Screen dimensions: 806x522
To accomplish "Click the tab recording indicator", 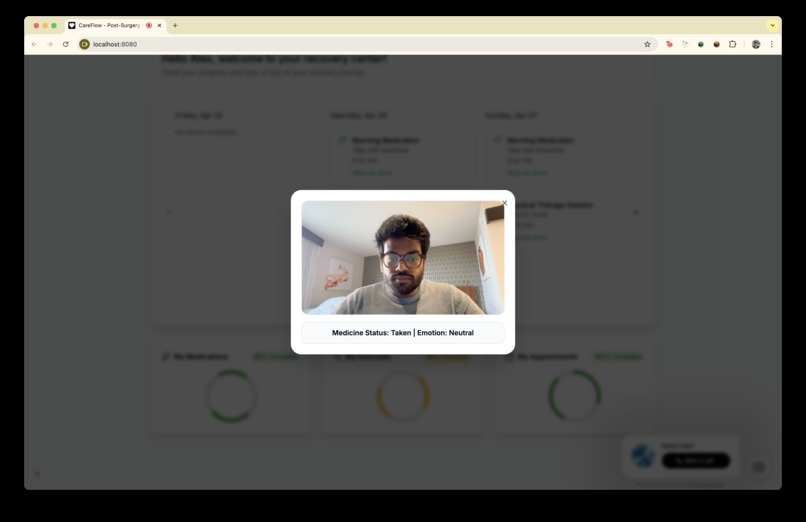I will 149,25.
